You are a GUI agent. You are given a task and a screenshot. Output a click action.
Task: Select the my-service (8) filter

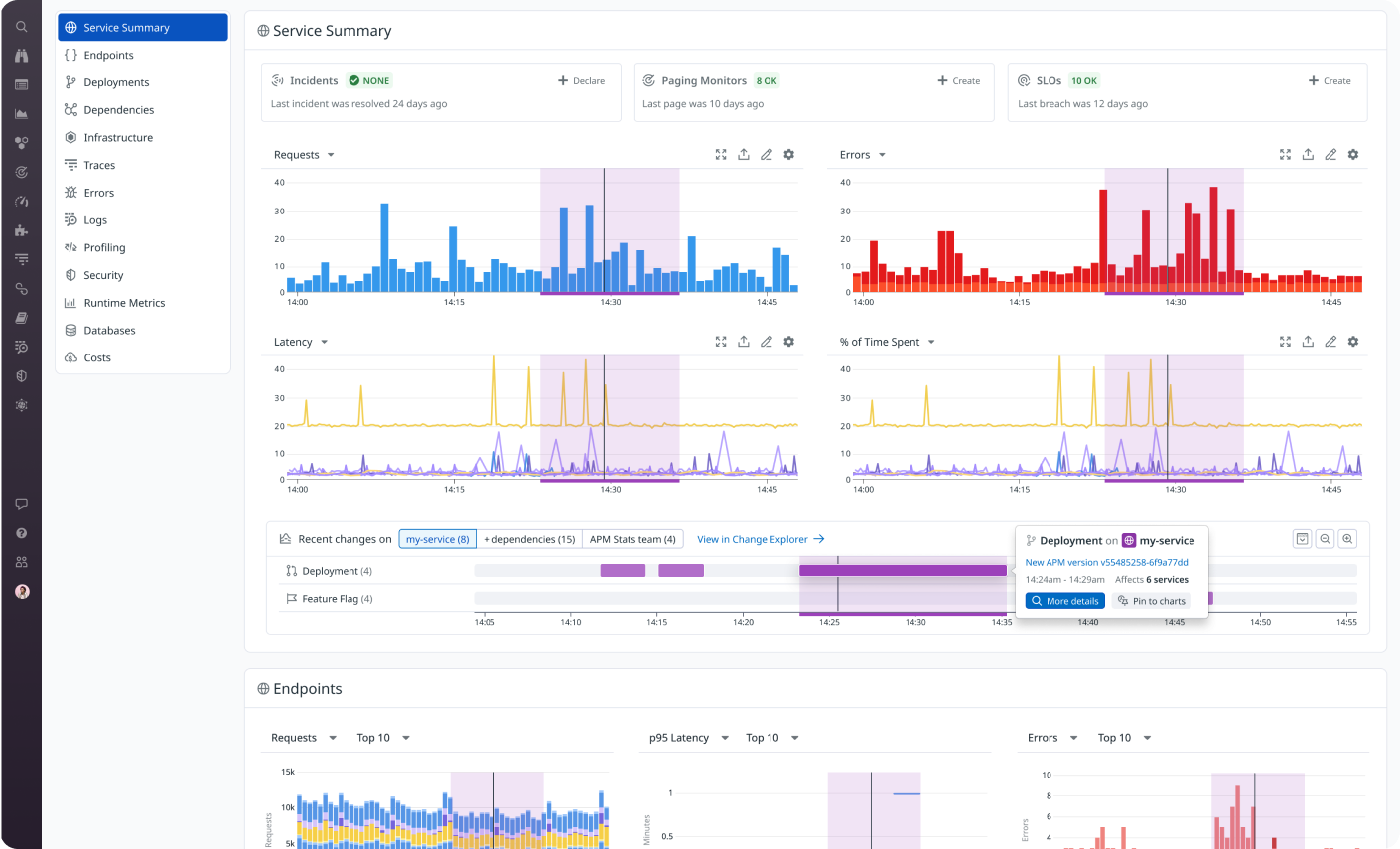(x=437, y=539)
